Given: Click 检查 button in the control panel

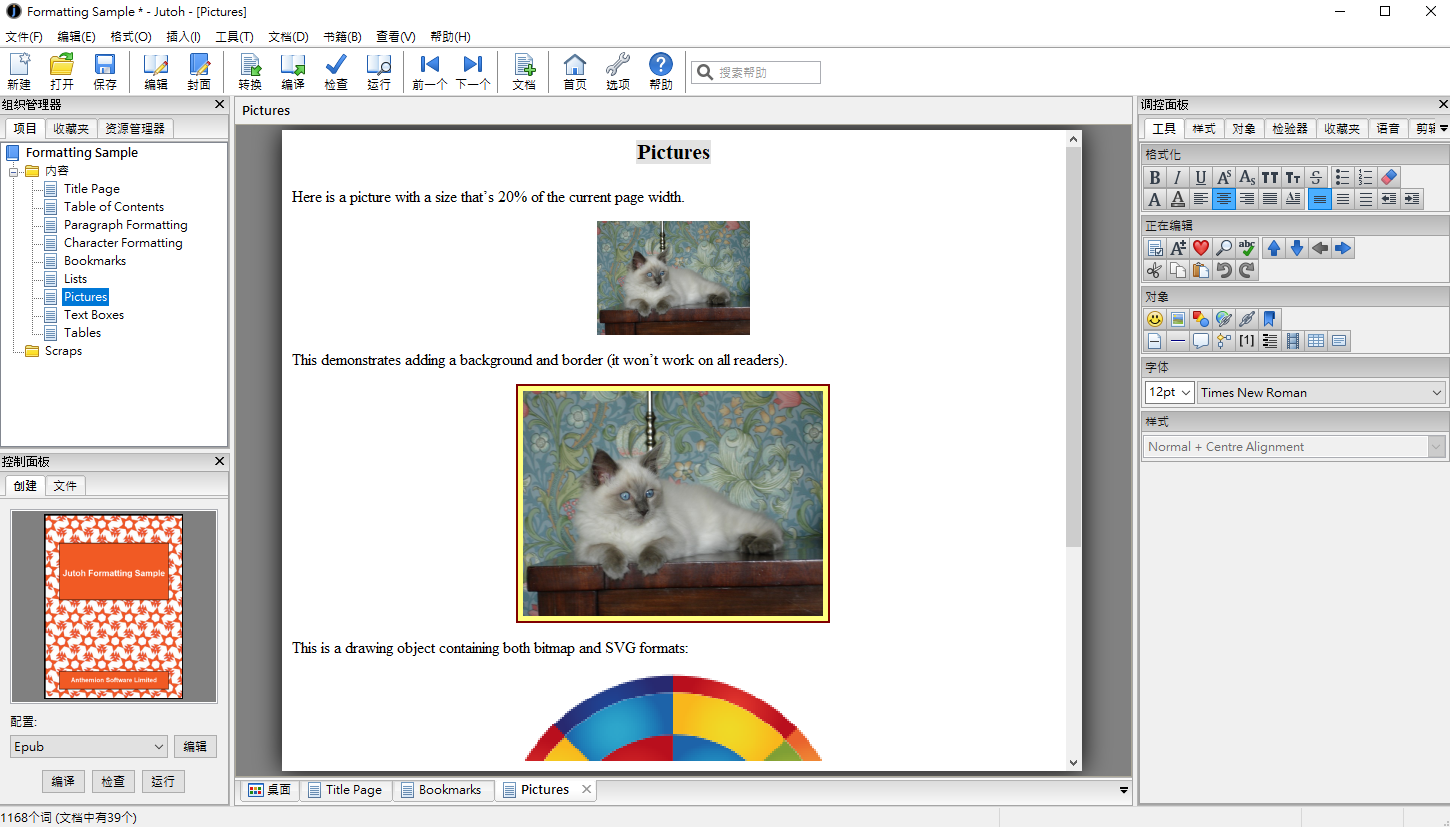Looking at the screenshot, I should point(113,781).
